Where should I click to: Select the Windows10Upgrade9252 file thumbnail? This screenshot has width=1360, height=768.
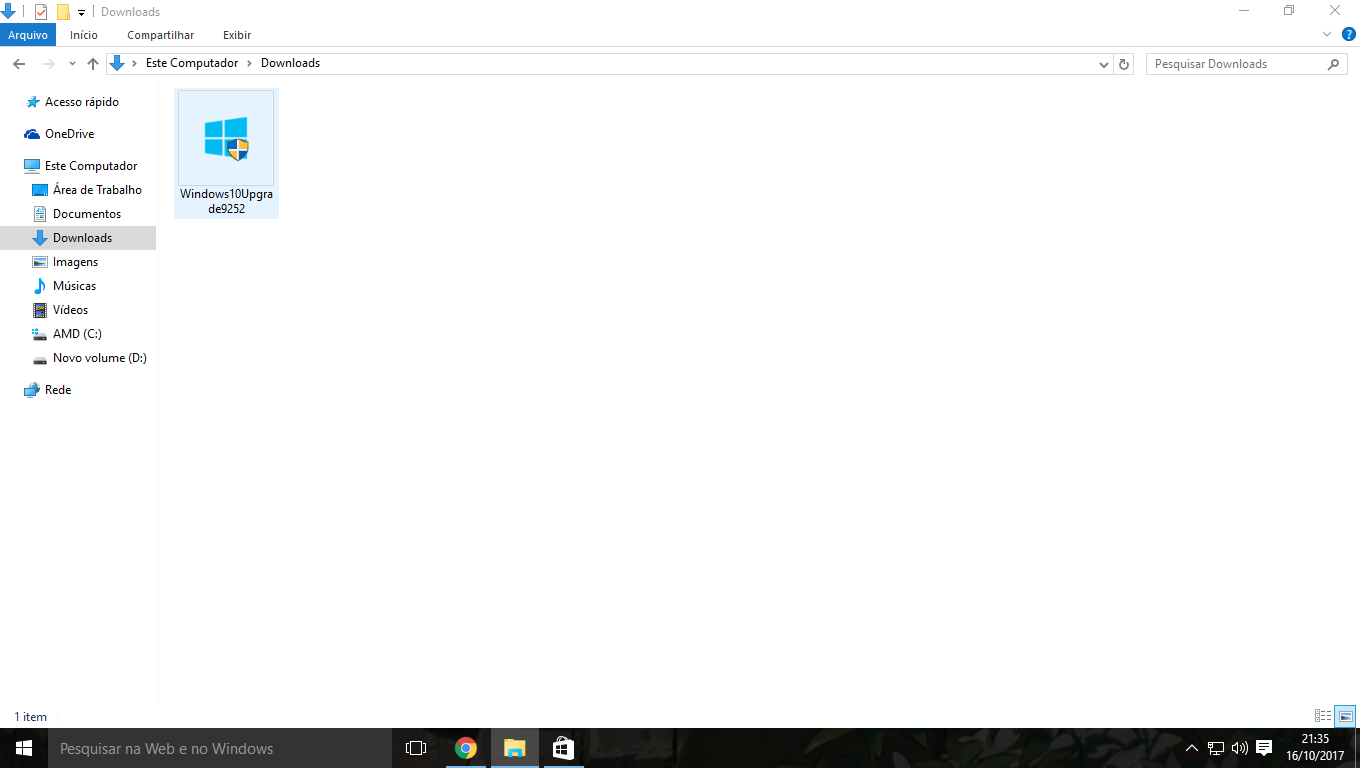tap(226, 153)
